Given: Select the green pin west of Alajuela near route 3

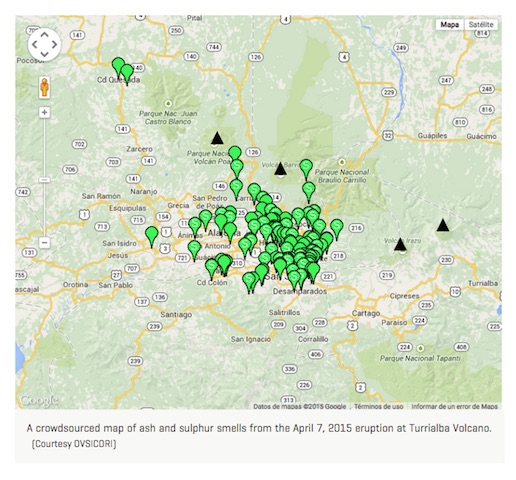Looking at the screenshot, I should point(152,234).
